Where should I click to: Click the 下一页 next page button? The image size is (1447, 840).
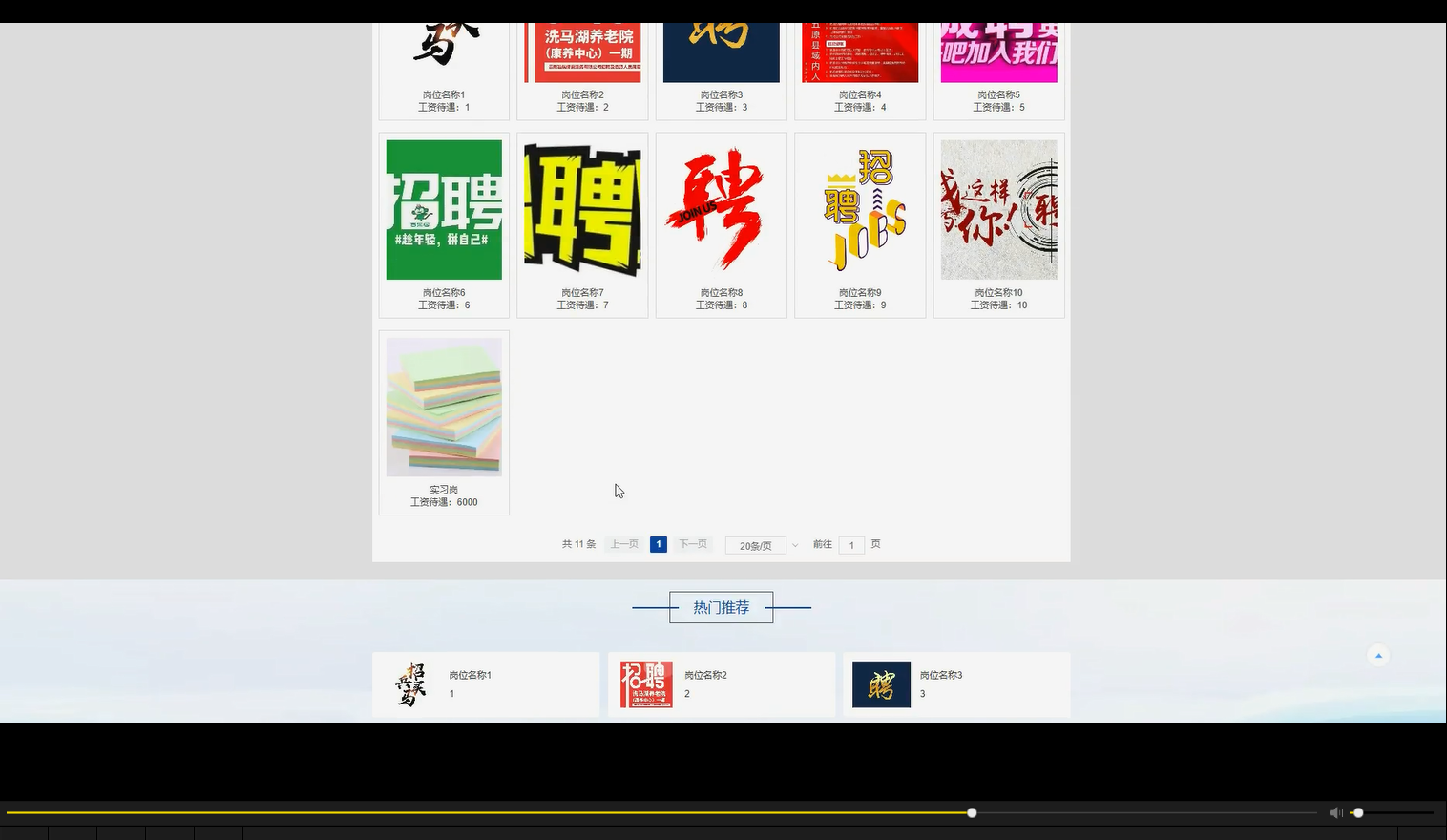click(x=693, y=544)
